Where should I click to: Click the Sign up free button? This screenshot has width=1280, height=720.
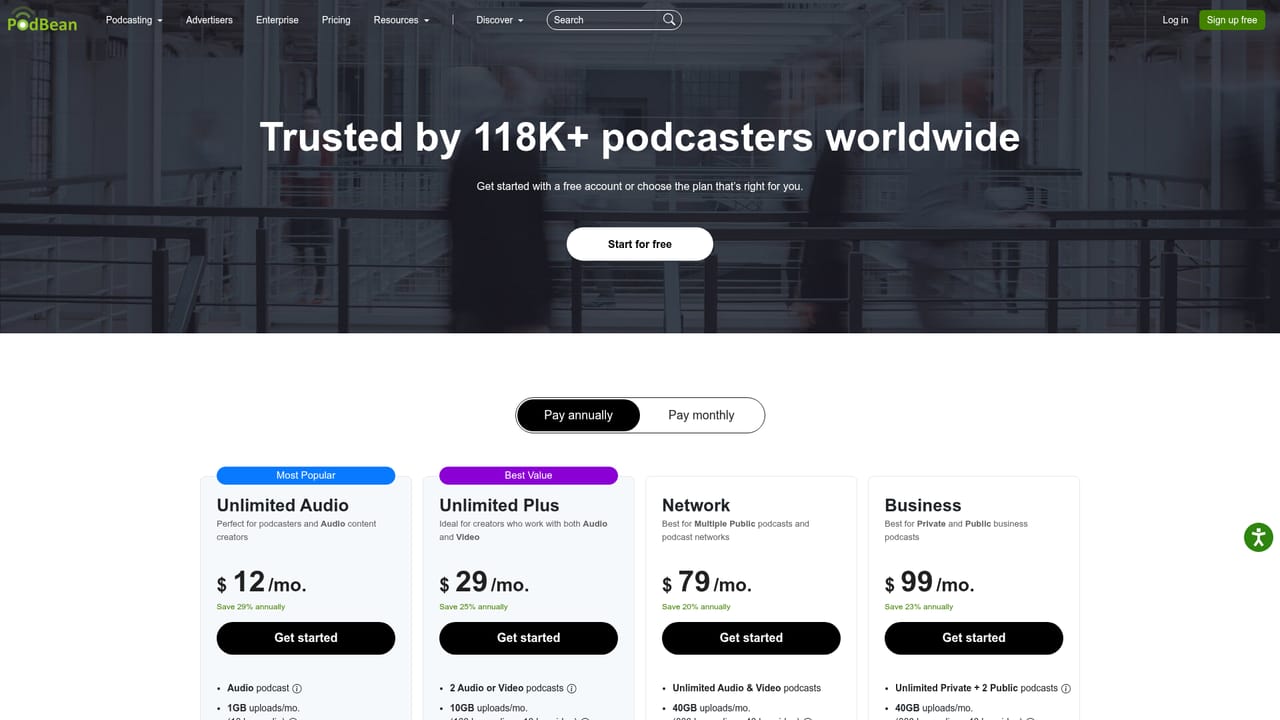1232,20
